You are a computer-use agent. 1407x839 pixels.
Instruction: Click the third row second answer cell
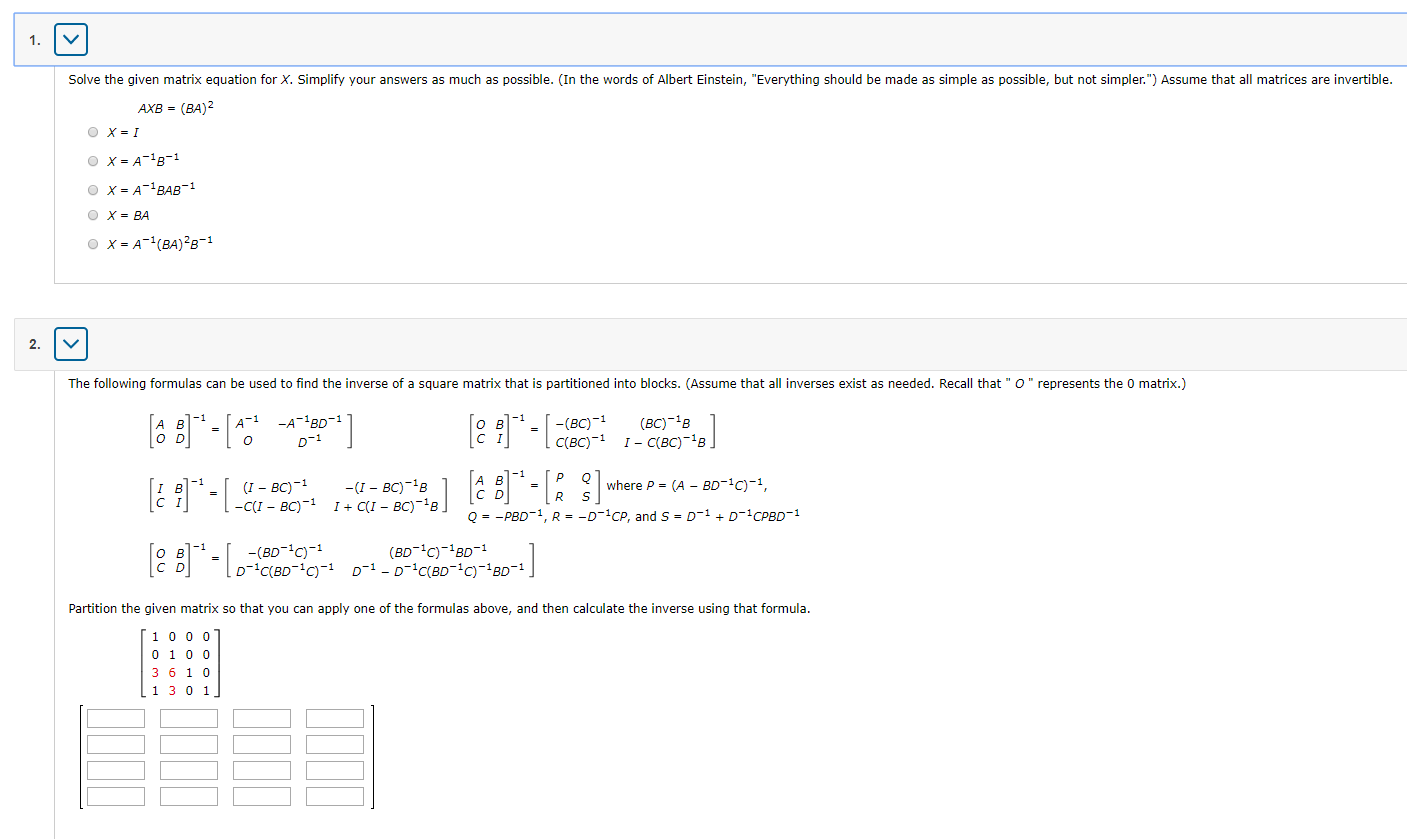point(189,770)
